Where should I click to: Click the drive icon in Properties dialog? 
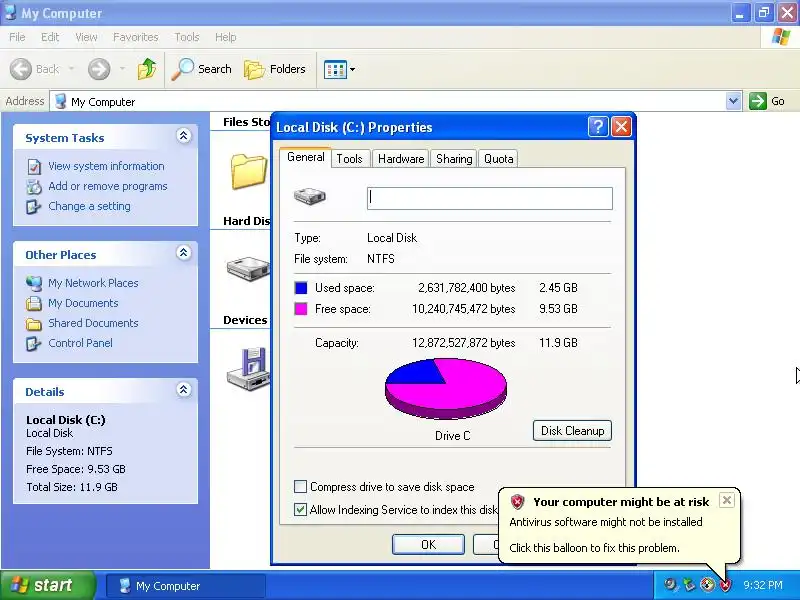(310, 196)
